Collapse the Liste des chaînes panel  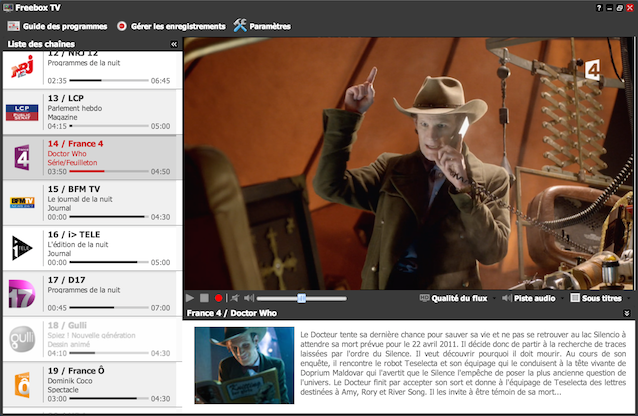coord(174,44)
